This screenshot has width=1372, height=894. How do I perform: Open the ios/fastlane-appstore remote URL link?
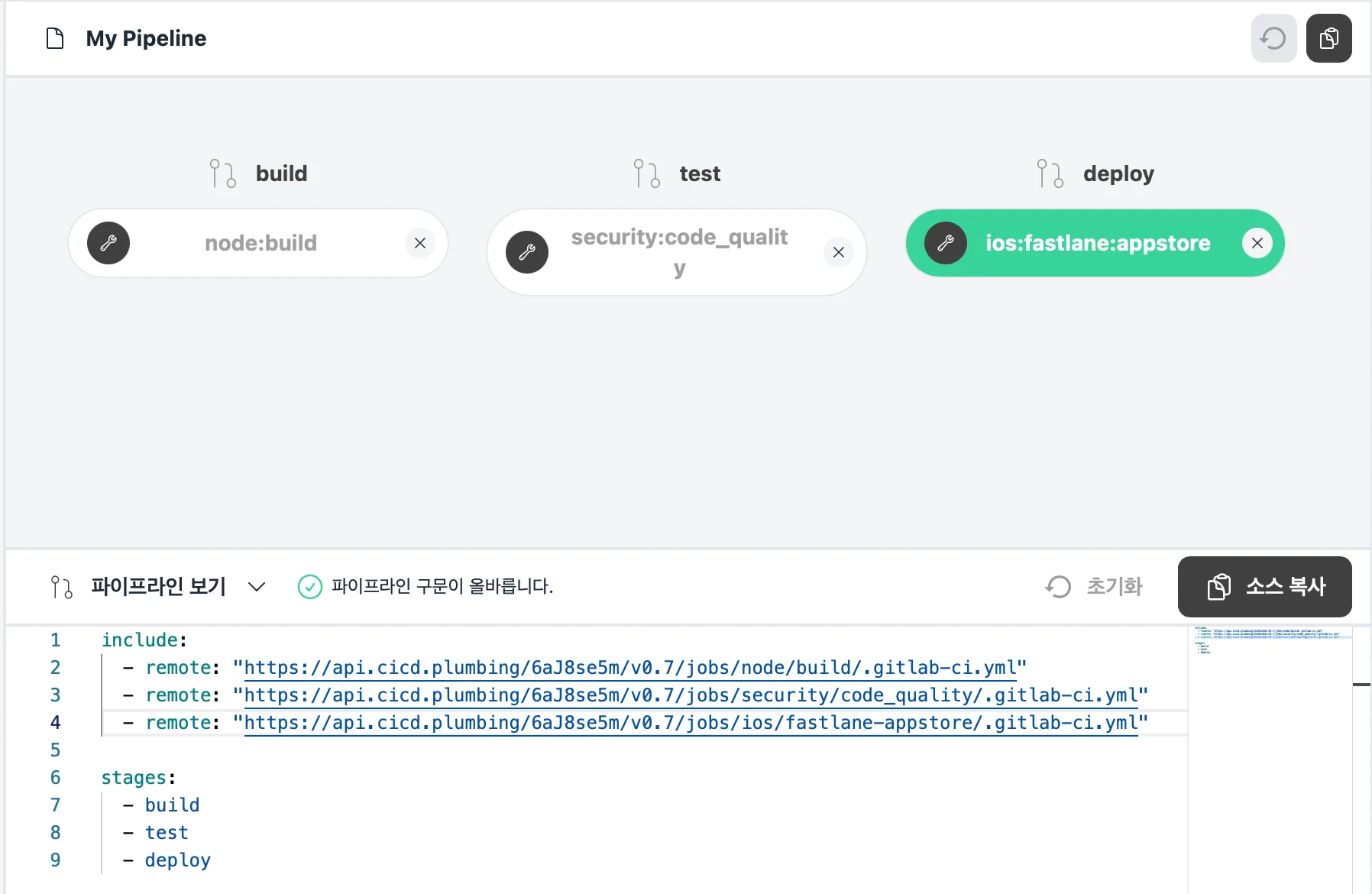pyautogui.click(x=691, y=723)
